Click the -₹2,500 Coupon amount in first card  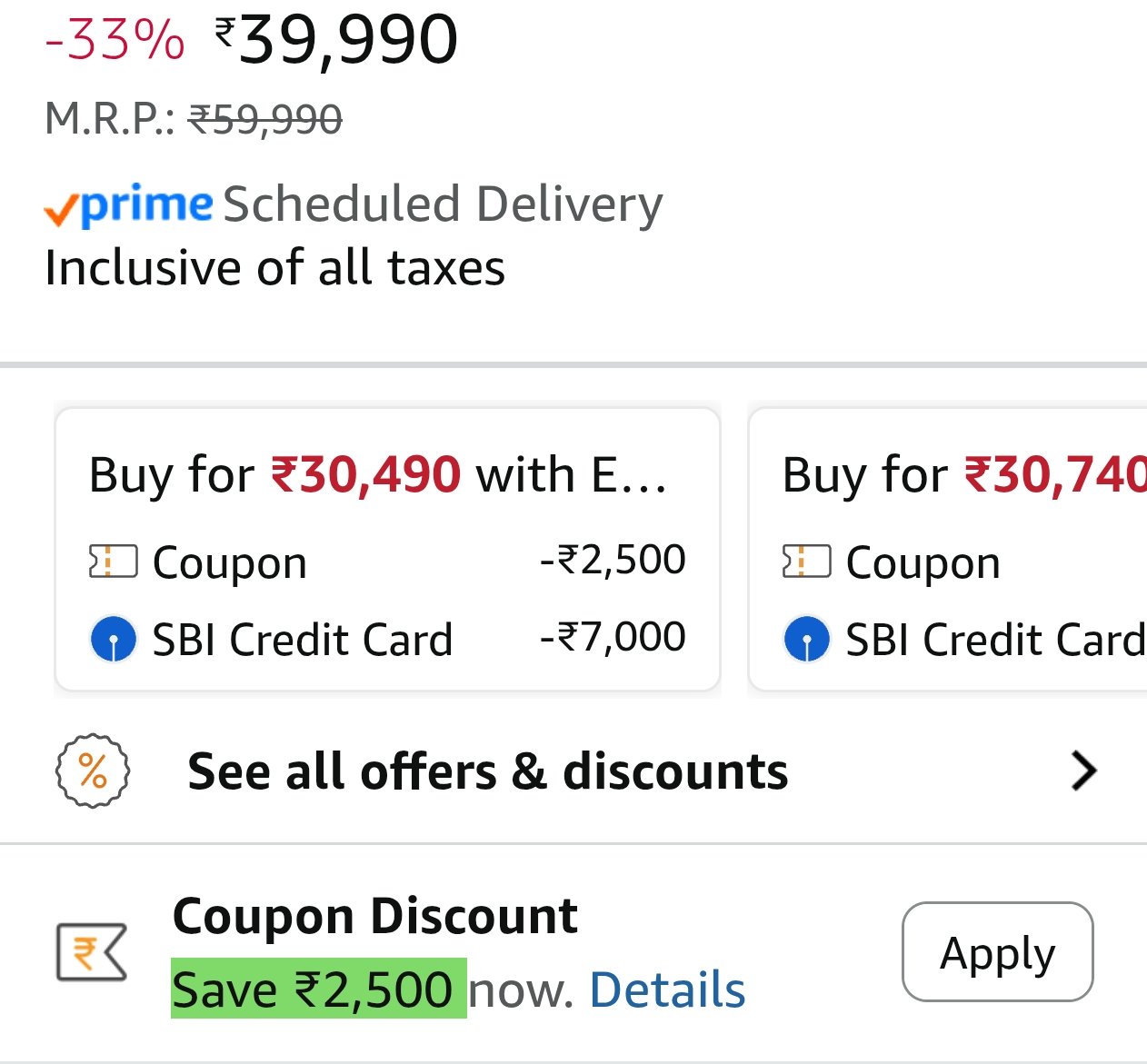pos(613,560)
